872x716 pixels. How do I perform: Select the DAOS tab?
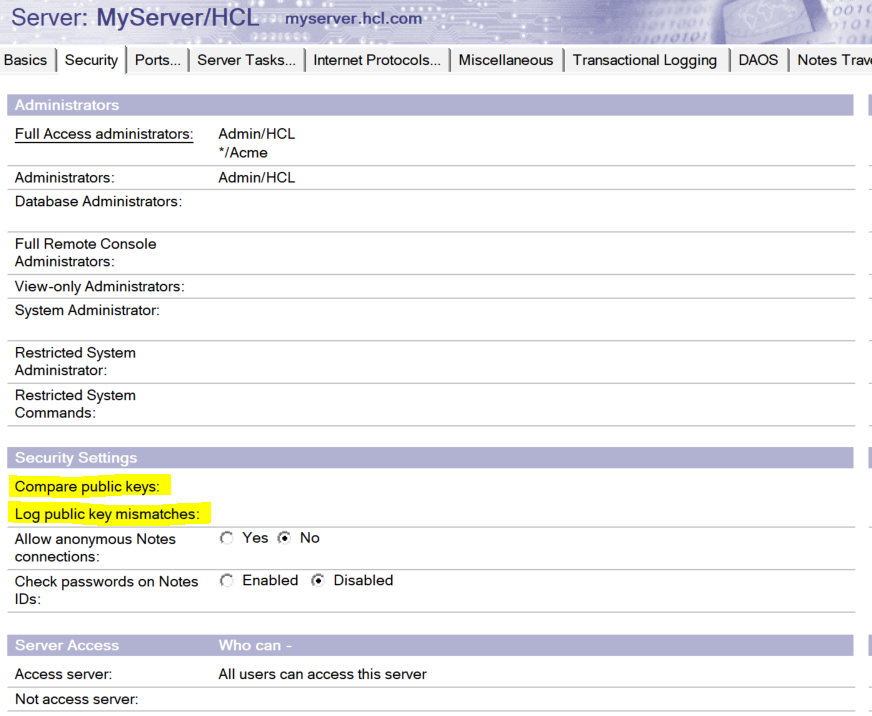point(758,60)
